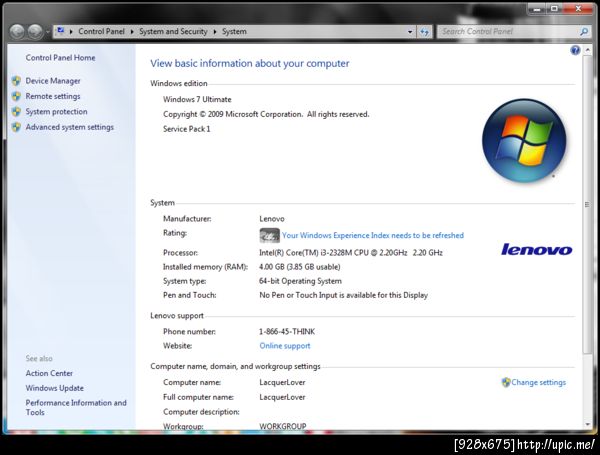600x455 pixels.
Task: Expand the arrow after System and Security
Action: coord(215,32)
